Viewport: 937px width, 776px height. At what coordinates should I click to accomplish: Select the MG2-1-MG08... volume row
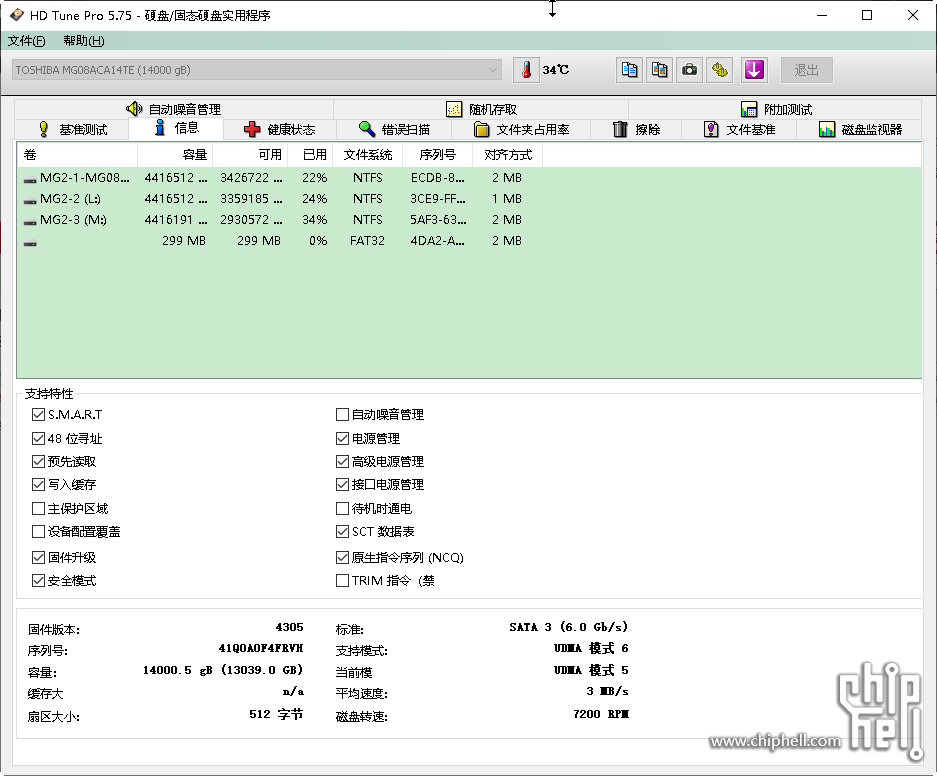[x=468, y=178]
